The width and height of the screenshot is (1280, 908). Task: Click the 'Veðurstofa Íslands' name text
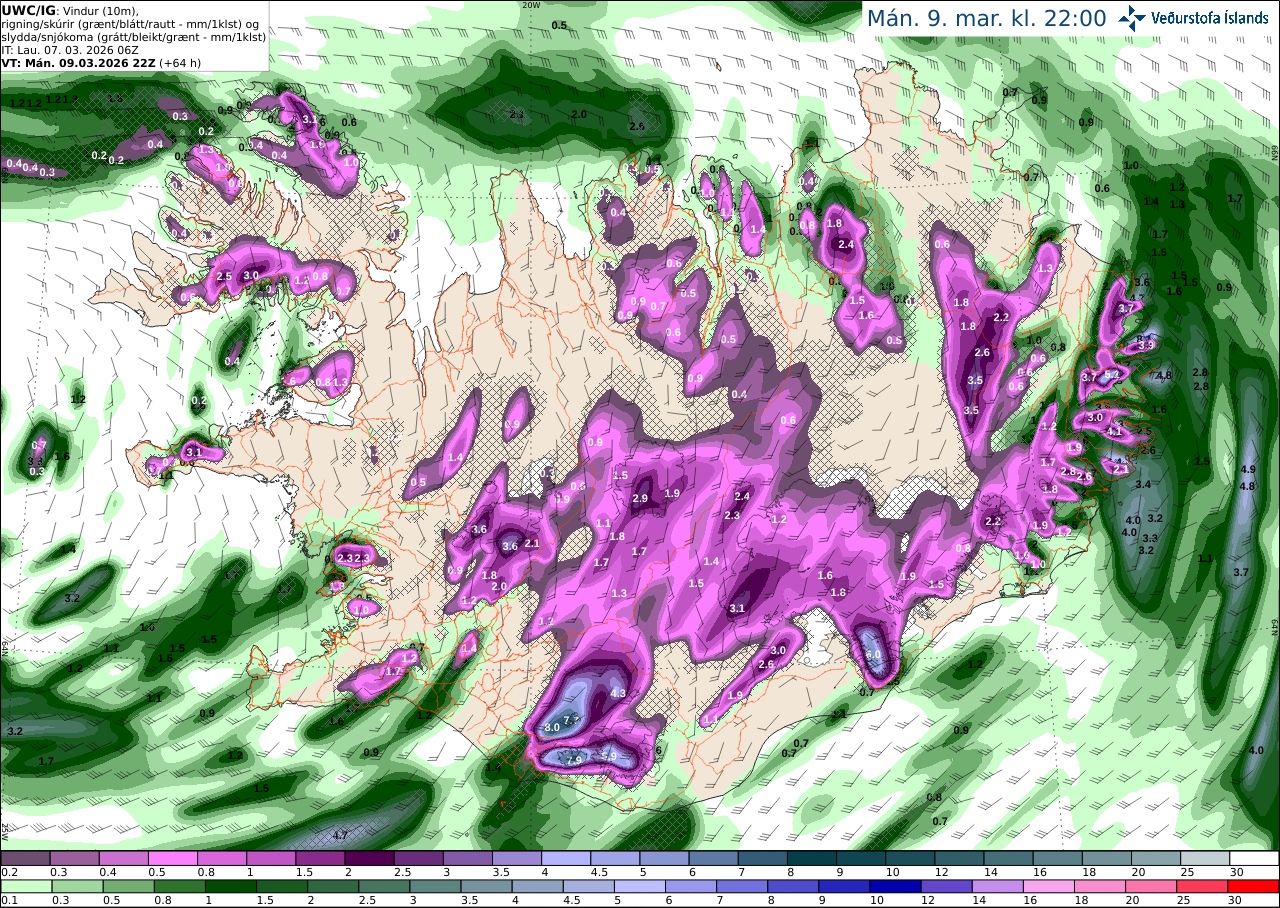click(1210, 18)
